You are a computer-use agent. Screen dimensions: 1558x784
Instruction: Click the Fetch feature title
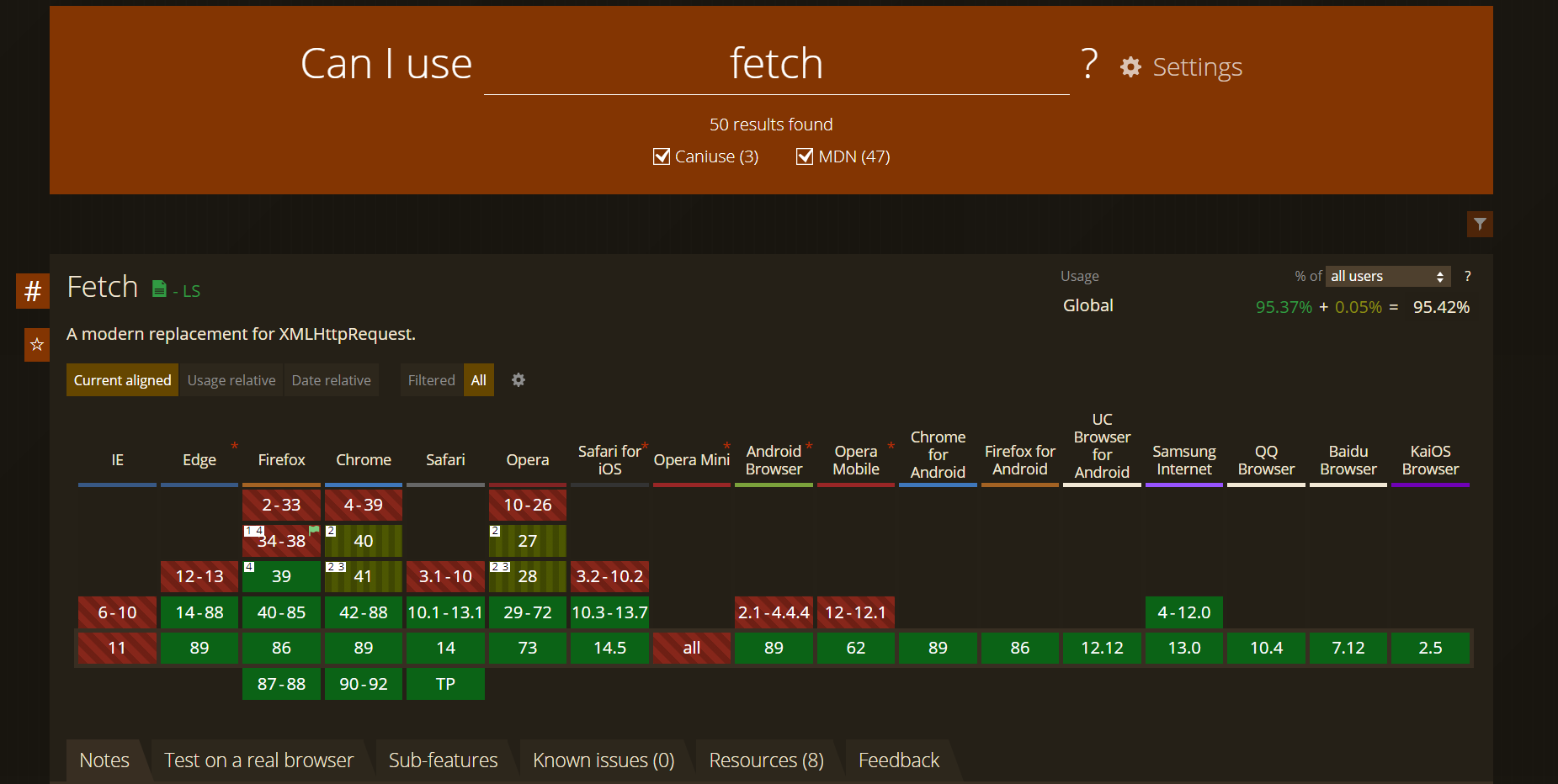click(x=103, y=287)
